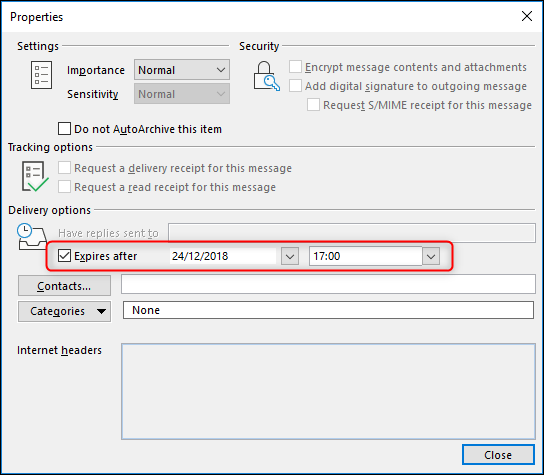This screenshot has height=475, width=544.
Task: Open the Categories dropdown button
Action: (65, 311)
